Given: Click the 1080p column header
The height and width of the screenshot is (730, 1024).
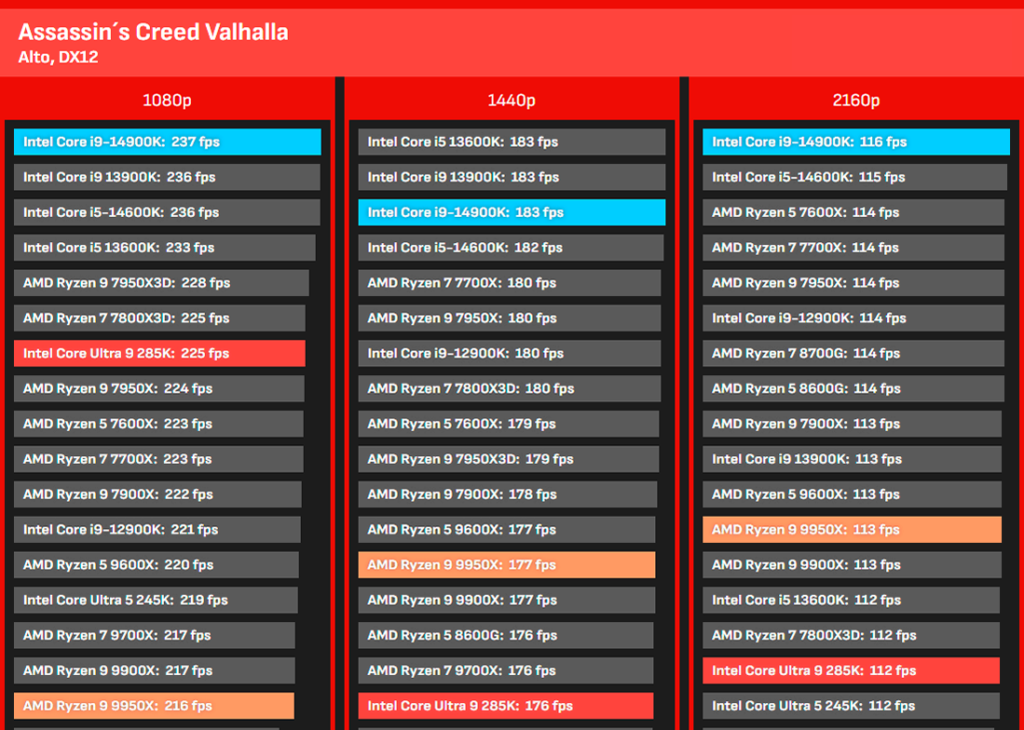Looking at the screenshot, I should point(167,100).
